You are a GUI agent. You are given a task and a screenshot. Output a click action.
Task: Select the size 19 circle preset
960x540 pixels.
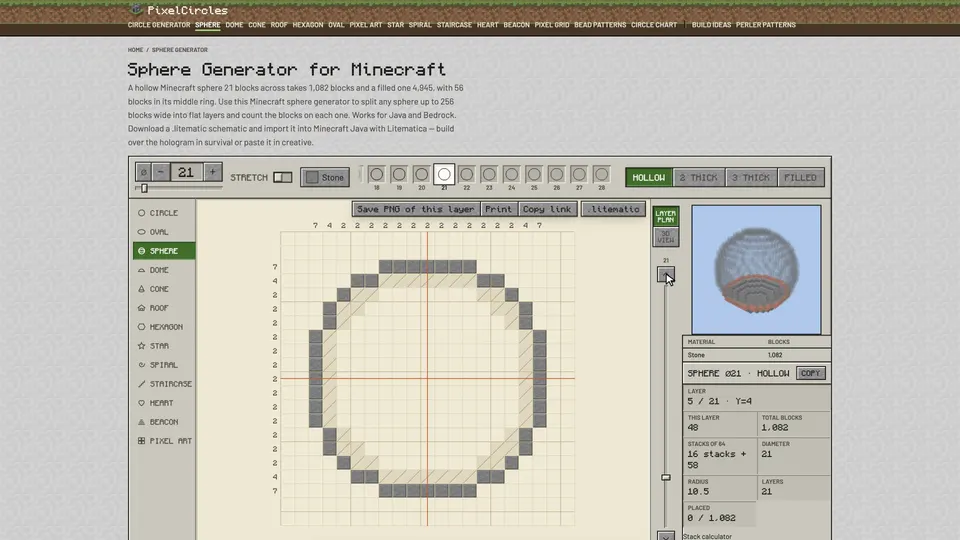pyautogui.click(x=399, y=174)
